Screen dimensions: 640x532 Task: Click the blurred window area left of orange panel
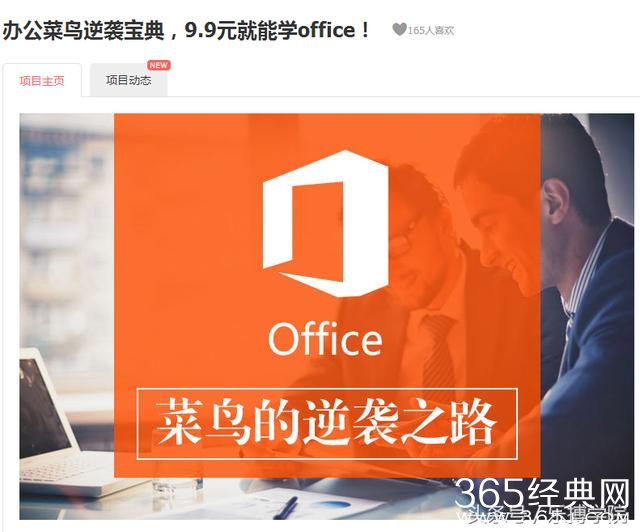click(x=67, y=229)
